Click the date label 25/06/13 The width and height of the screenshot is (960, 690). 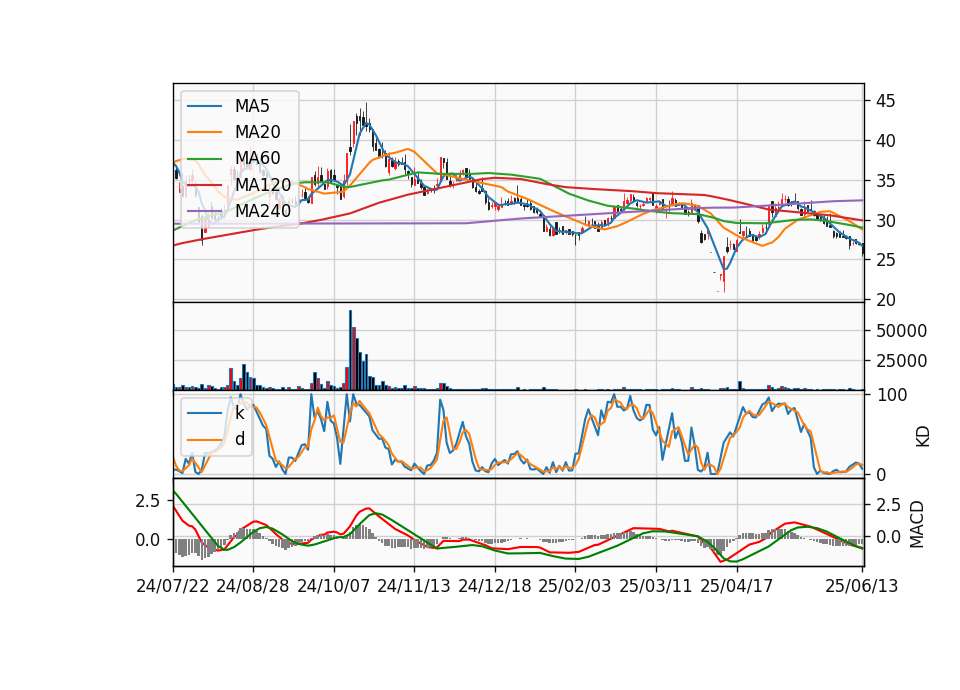point(862,586)
